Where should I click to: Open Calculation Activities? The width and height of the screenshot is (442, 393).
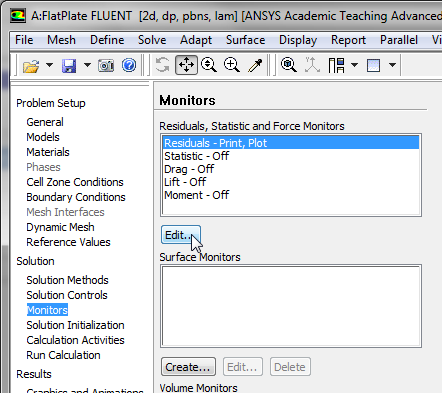click(x=75, y=340)
